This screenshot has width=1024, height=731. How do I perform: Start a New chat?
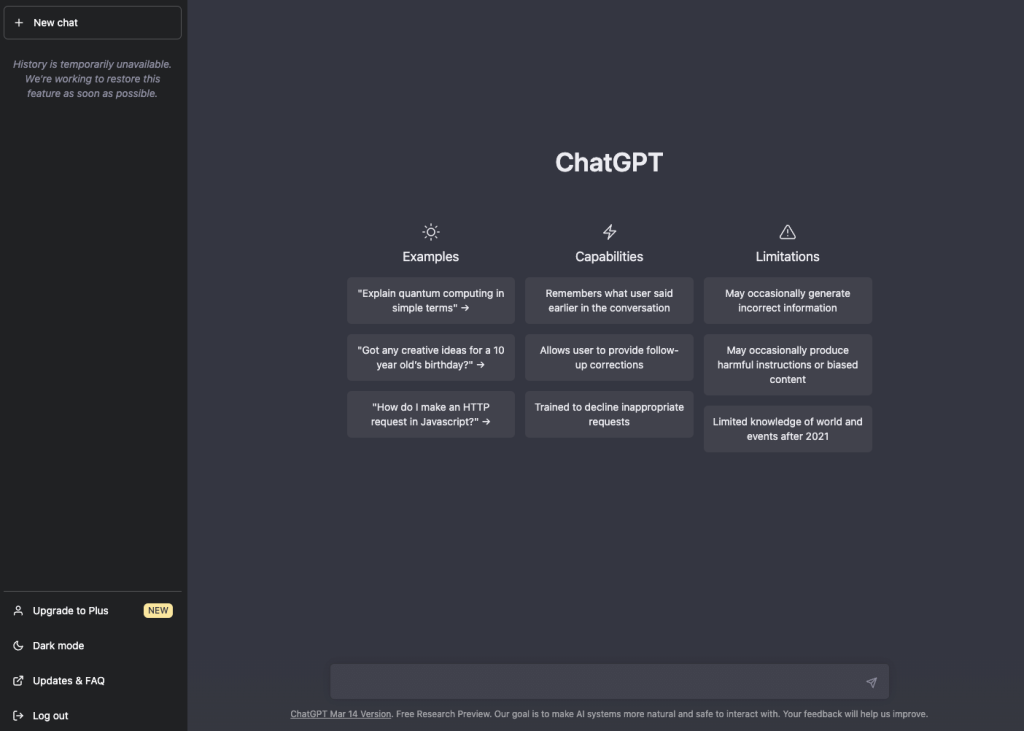pyautogui.click(x=93, y=23)
